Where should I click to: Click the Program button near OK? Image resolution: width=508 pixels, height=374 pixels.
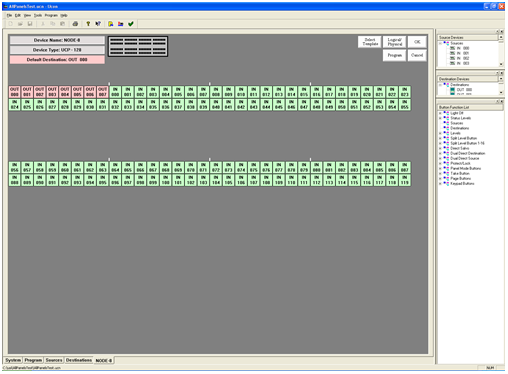(395, 55)
